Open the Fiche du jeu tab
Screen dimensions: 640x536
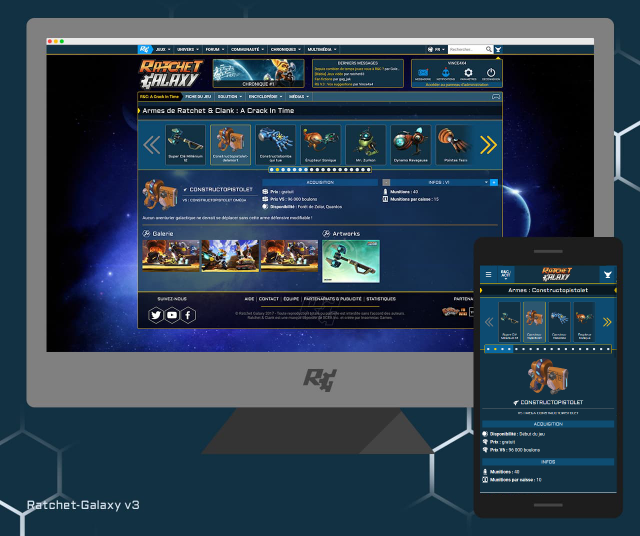click(x=198, y=97)
